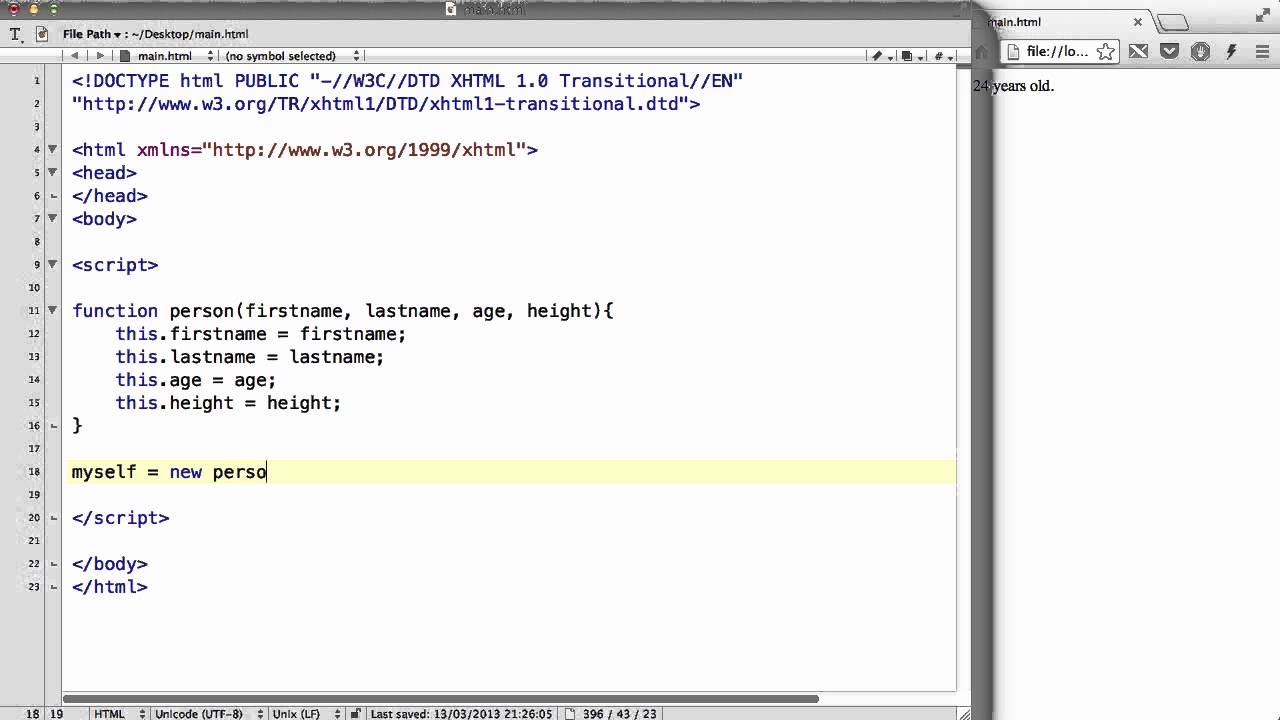Viewport: 1280px width, 720px height.
Task: Click the 'this.height = height;' line
Action: click(x=228, y=403)
